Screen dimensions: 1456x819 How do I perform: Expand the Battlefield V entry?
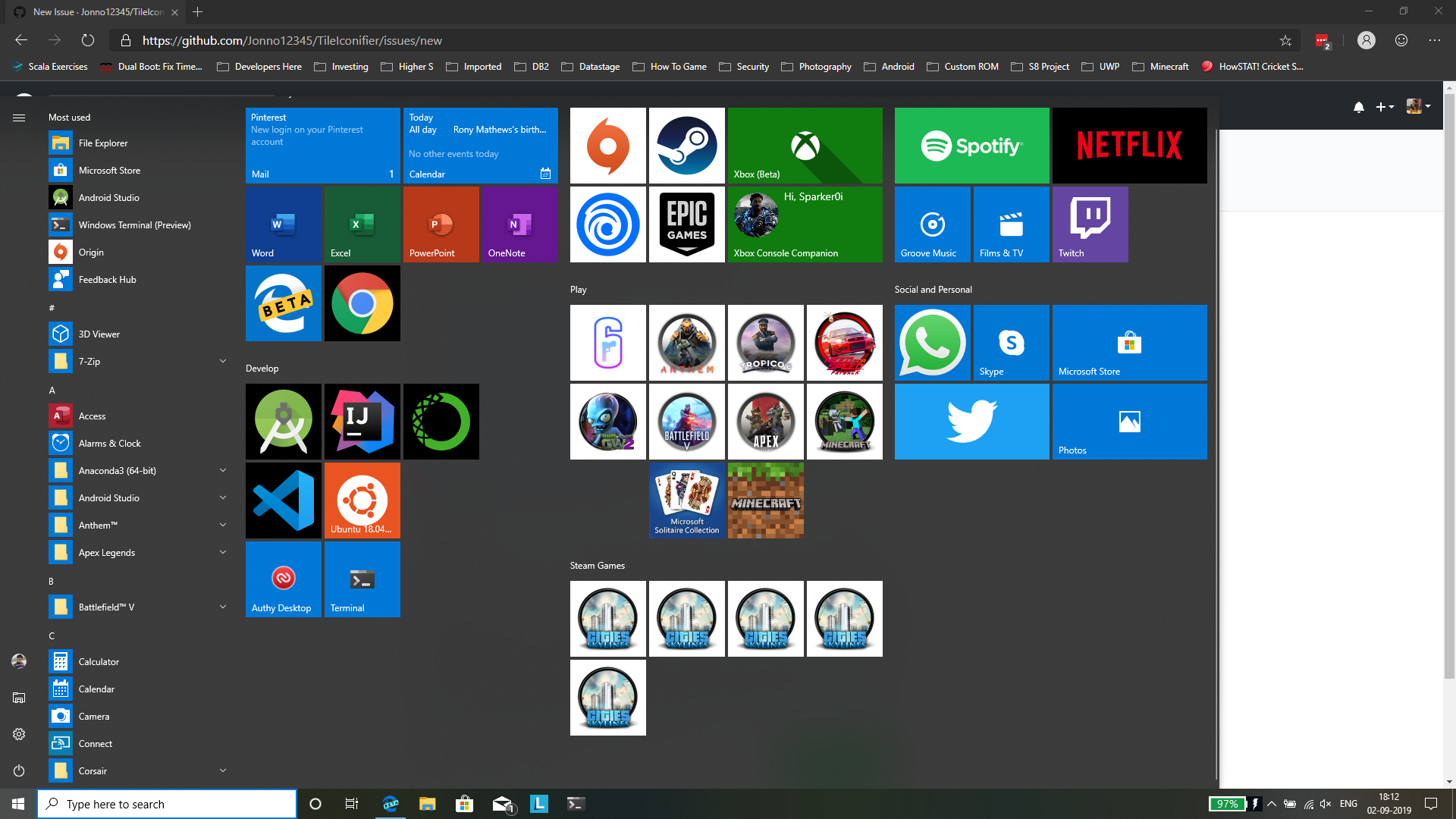pos(223,607)
